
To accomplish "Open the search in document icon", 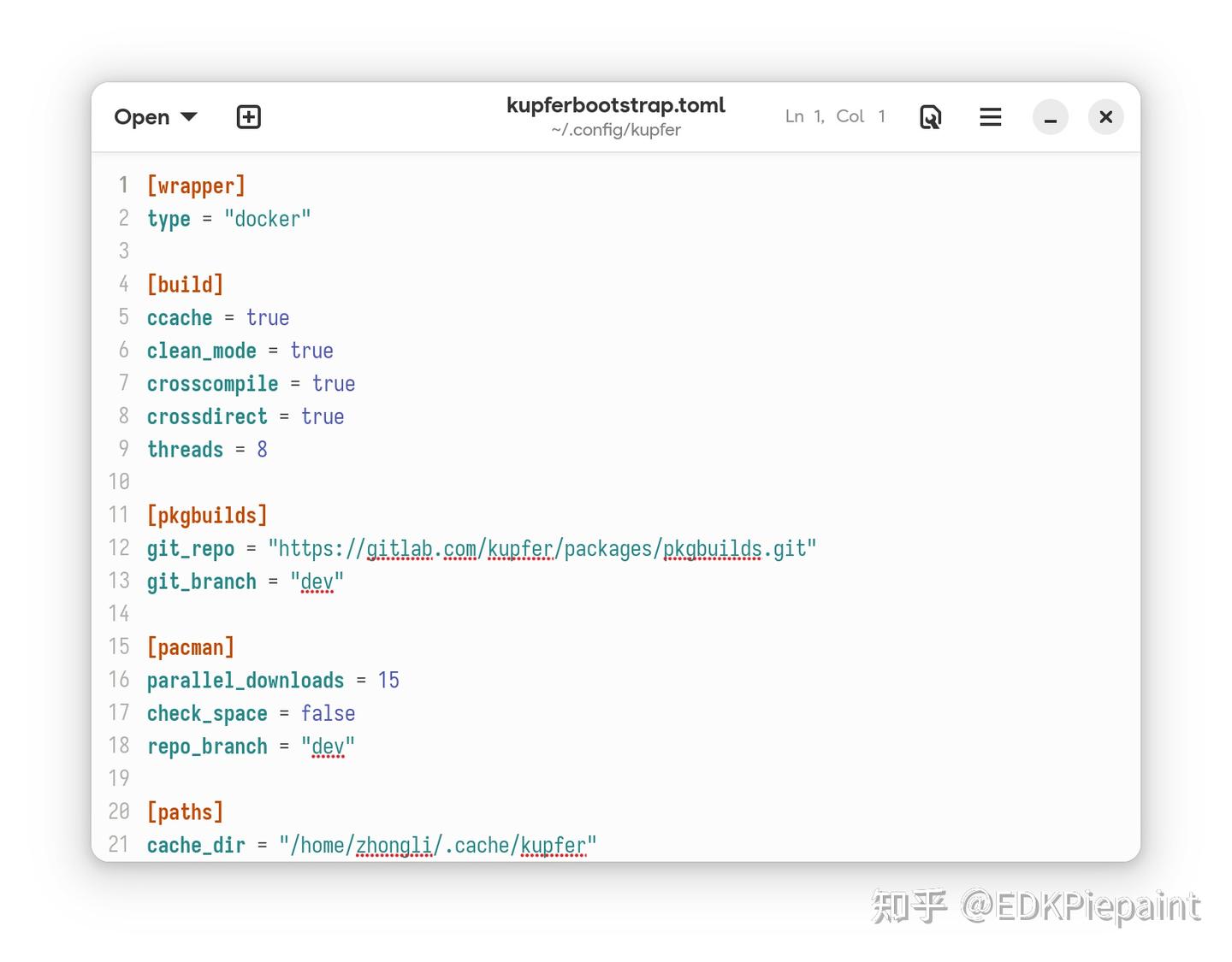I will tap(931, 117).
